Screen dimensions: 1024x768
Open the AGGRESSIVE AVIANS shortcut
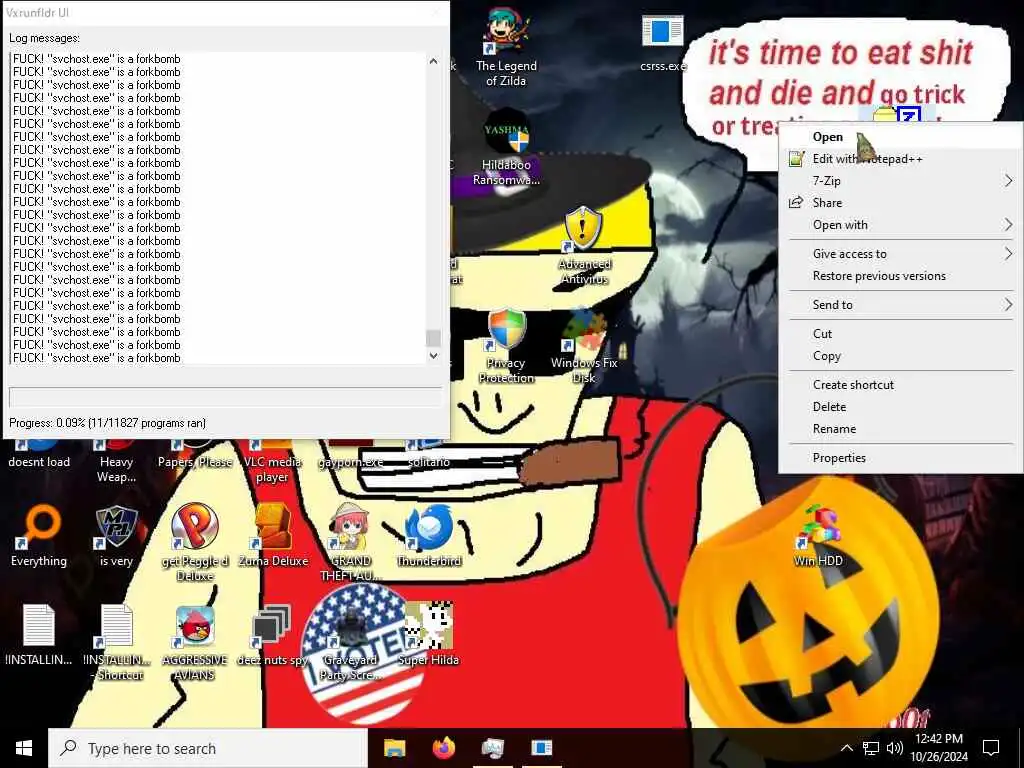[x=195, y=643]
